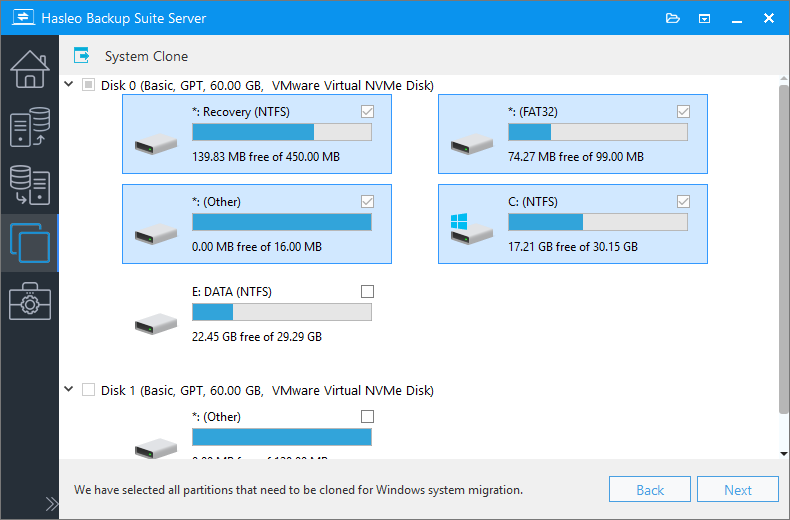Click the Disk 0 (Other) partition usage bar
790x520 pixels.
[x=282, y=222]
